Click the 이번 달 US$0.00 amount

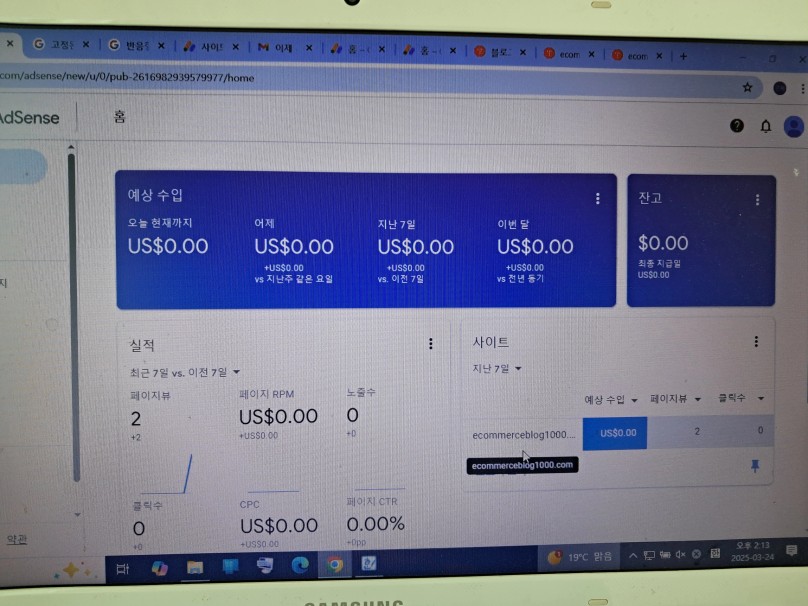click(x=535, y=247)
